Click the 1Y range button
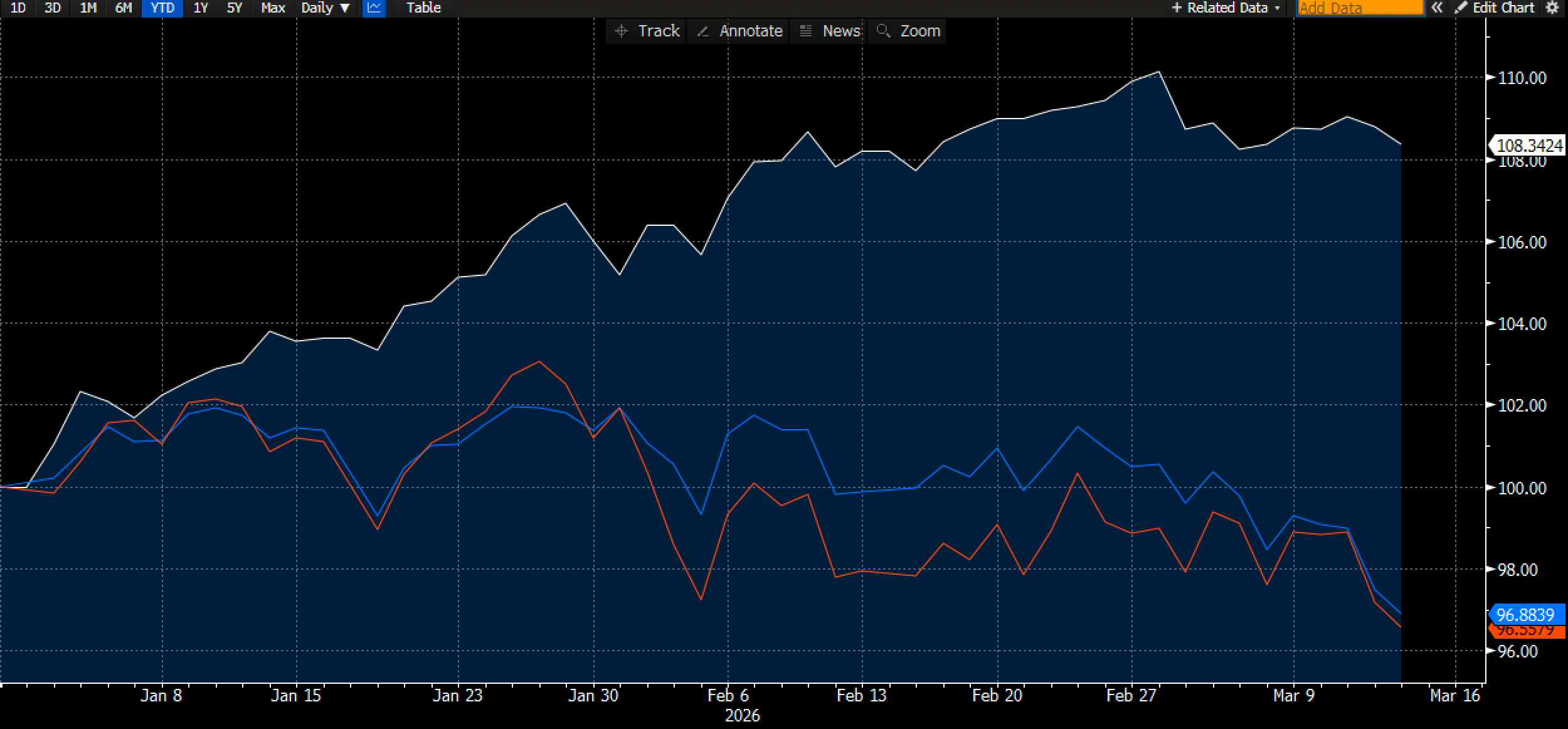The width and height of the screenshot is (1568, 729). pos(200,8)
